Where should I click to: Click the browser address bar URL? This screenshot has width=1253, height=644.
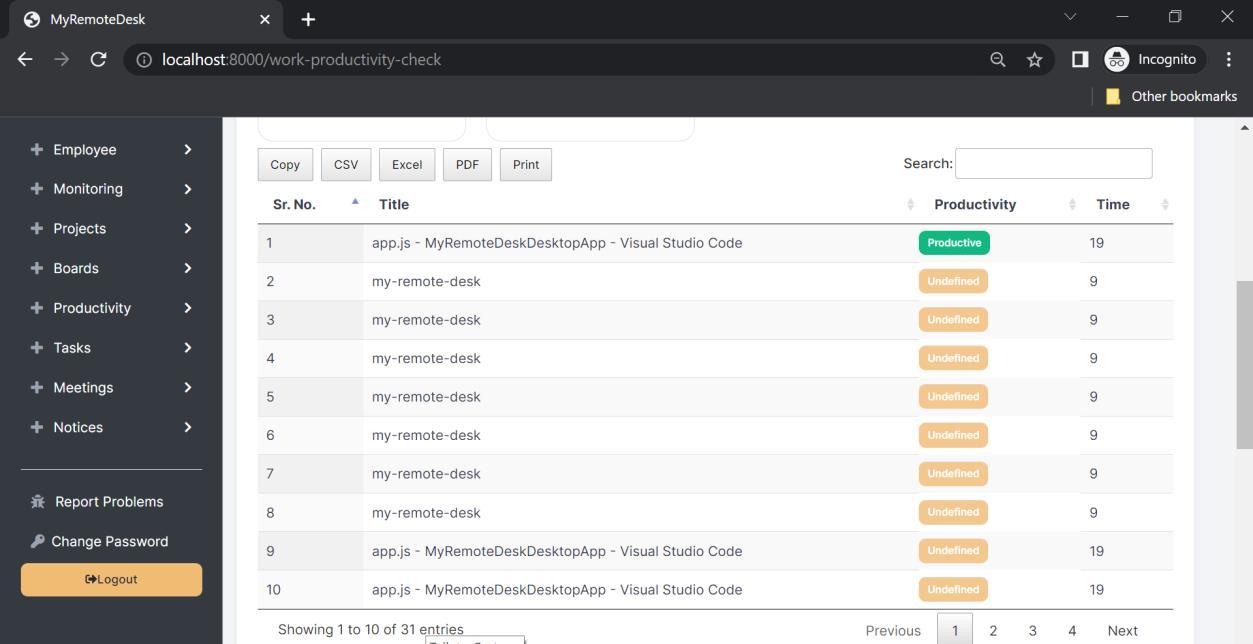[x=302, y=60]
